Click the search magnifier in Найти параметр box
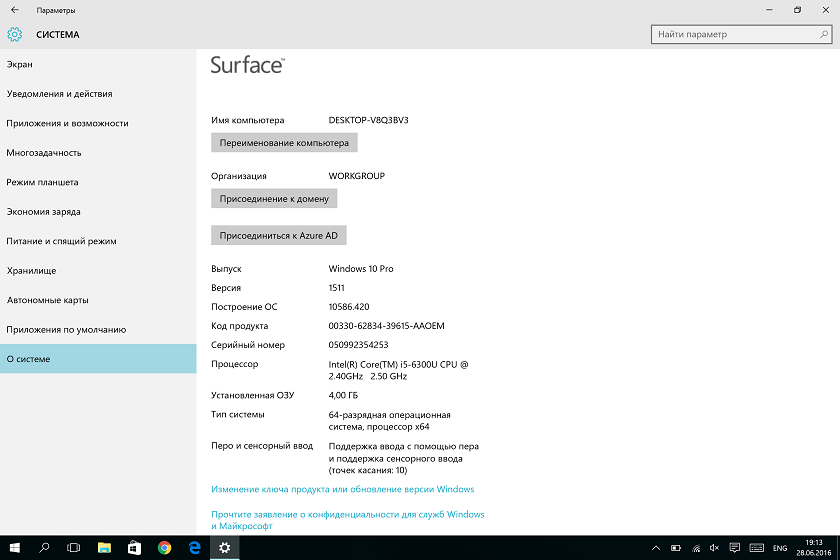 [x=824, y=34]
